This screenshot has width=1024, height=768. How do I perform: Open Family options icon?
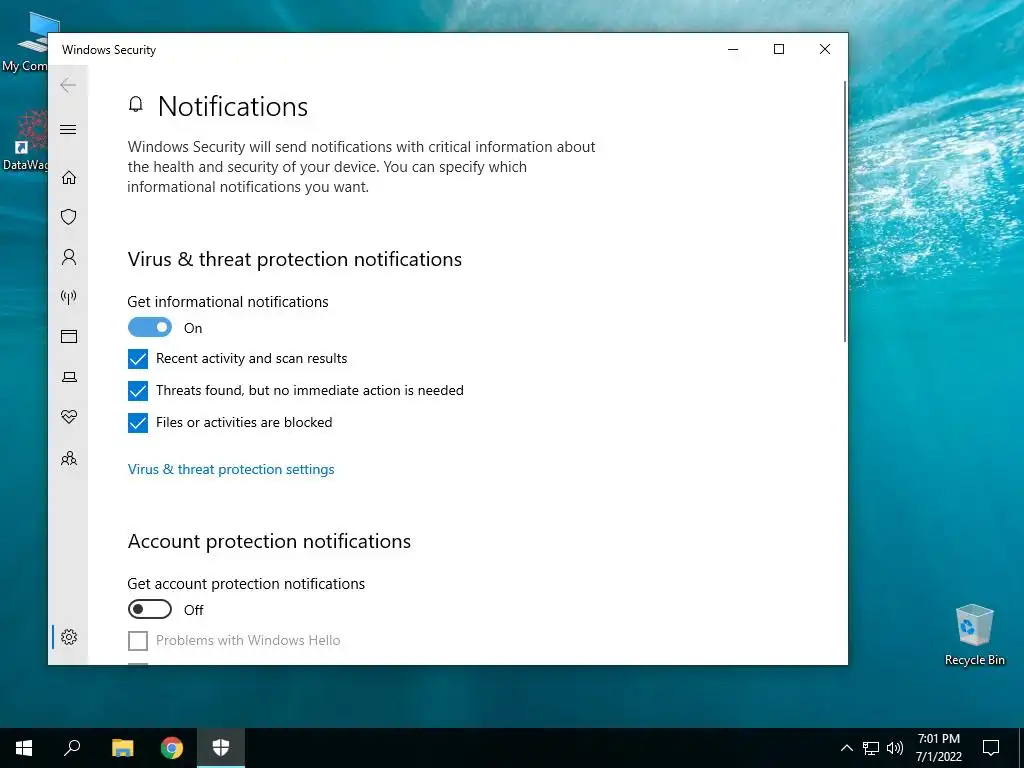point(69,458)
